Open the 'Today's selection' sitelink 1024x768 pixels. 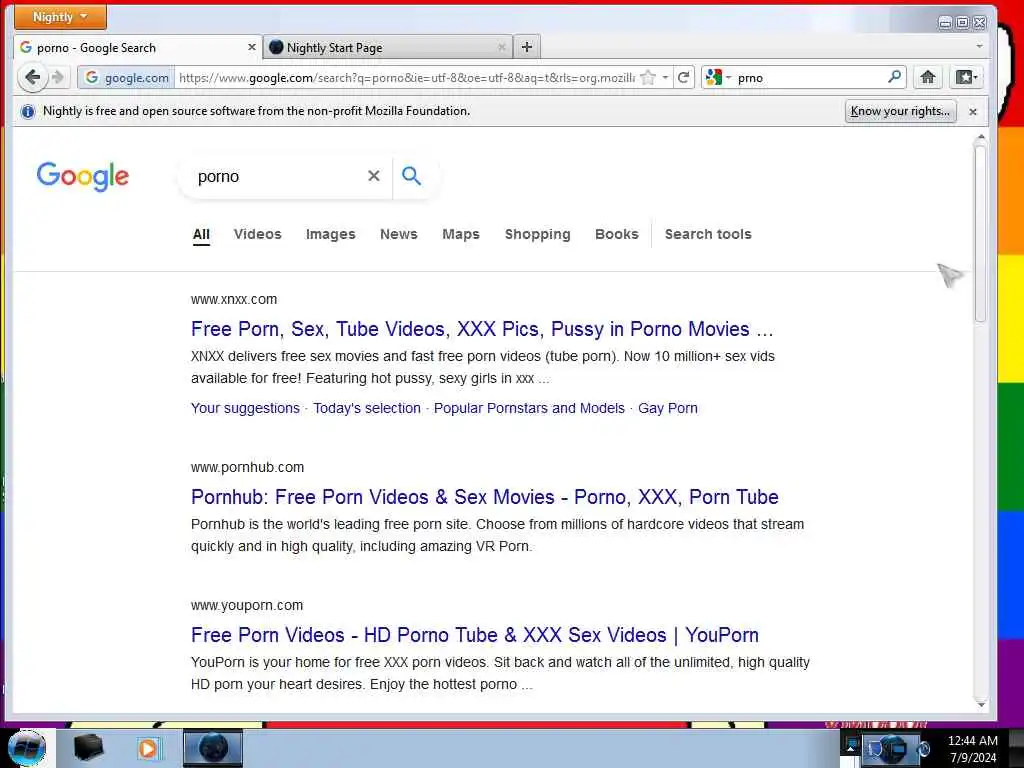[x=366, y=408]
